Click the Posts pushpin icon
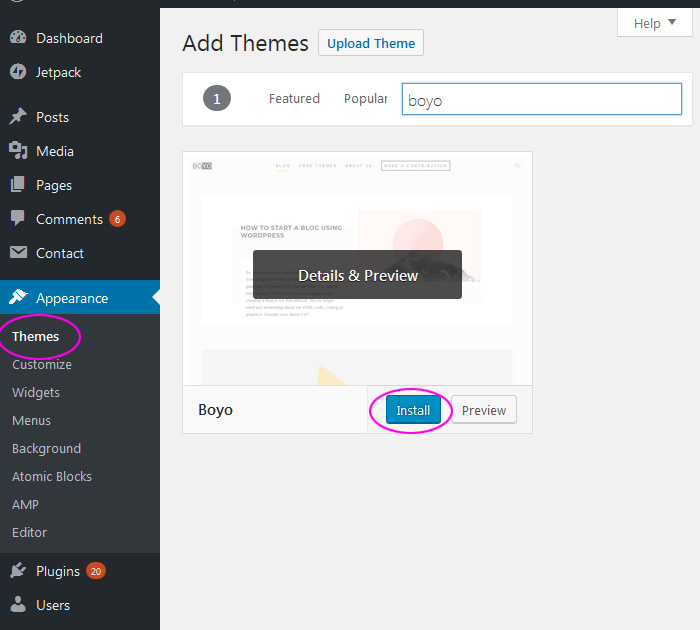 point(18,117)
